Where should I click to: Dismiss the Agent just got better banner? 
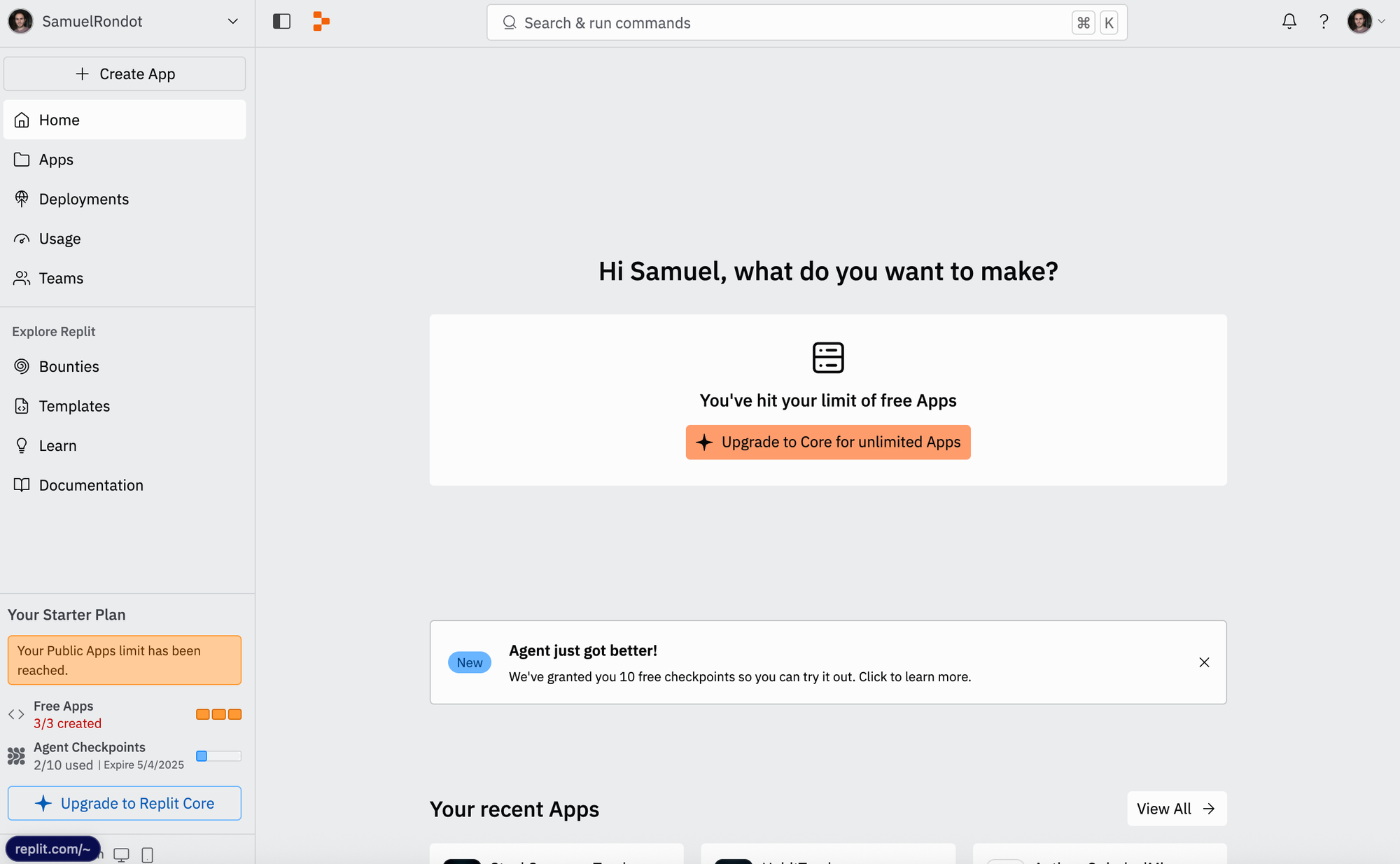click(x=1204, y=662)
